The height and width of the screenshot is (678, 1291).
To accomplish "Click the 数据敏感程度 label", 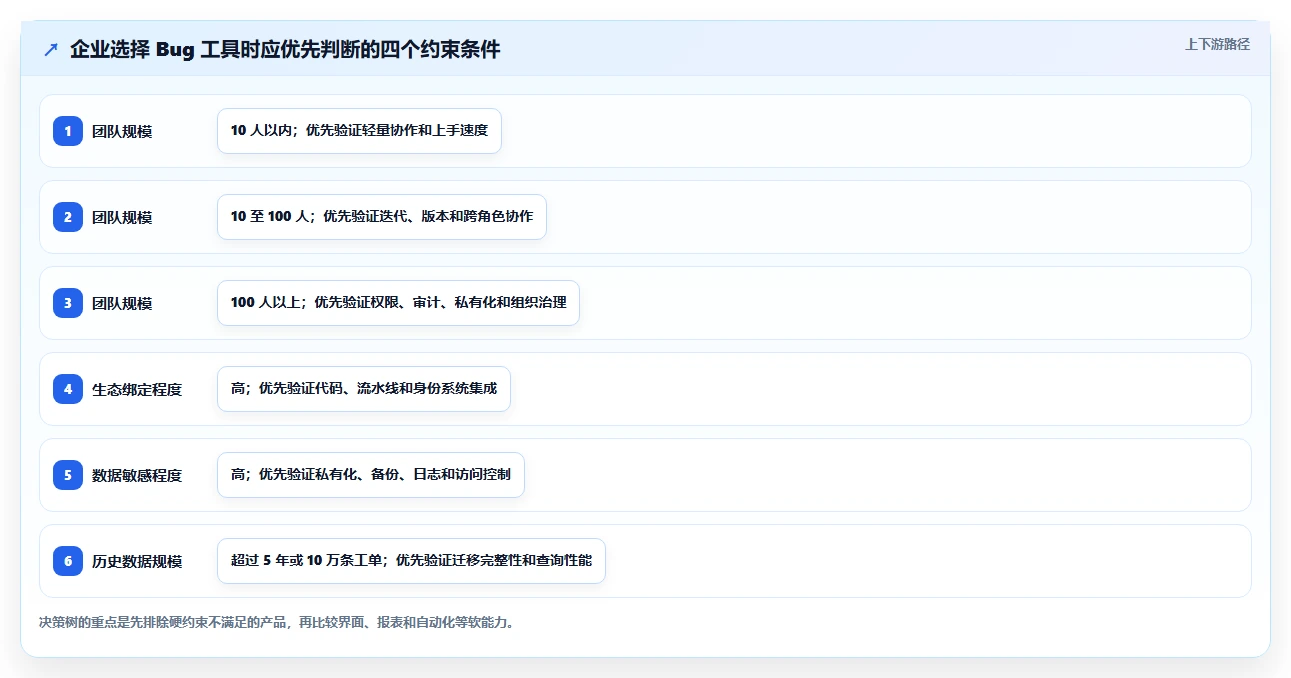I will pos(137,475).
